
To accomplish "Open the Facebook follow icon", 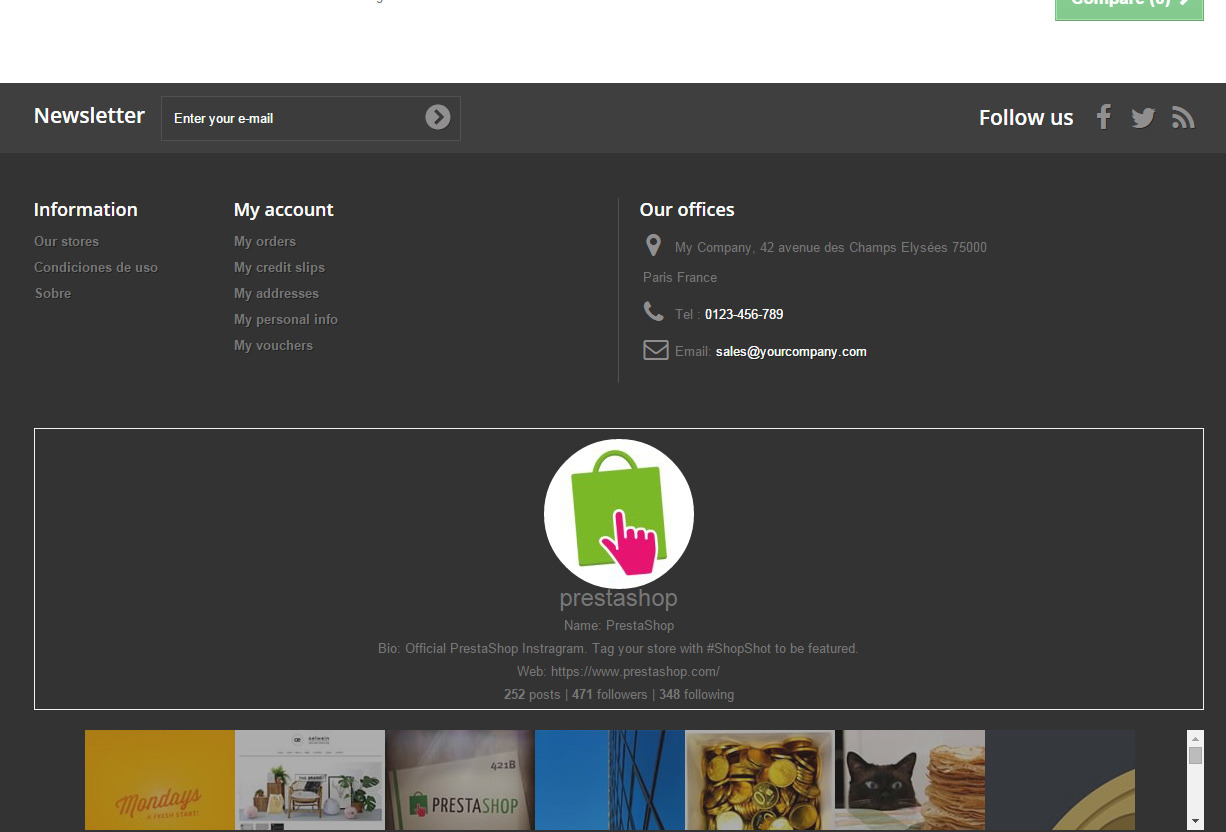I will click(1104, 117).
